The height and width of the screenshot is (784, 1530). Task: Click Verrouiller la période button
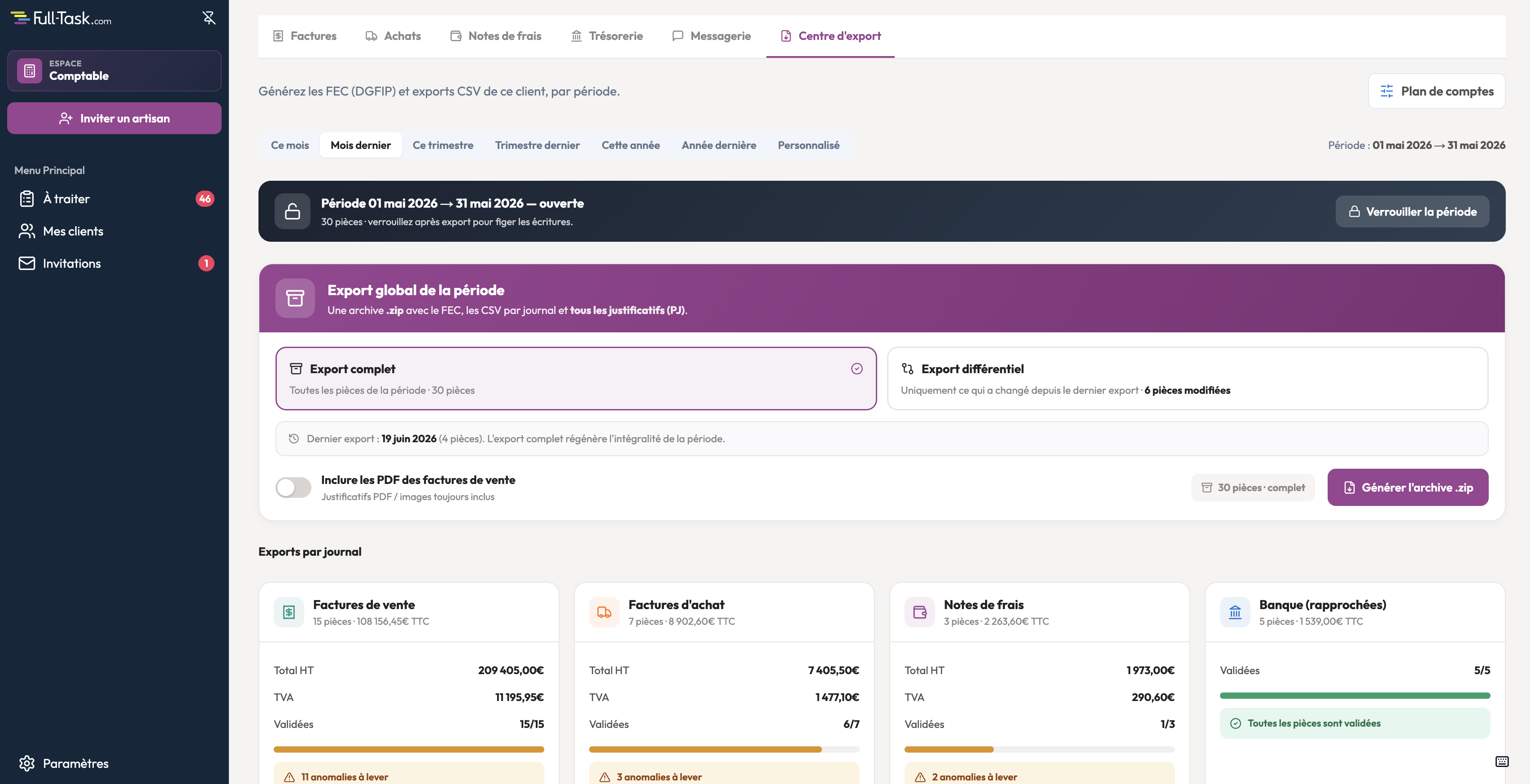(1412, 211)
